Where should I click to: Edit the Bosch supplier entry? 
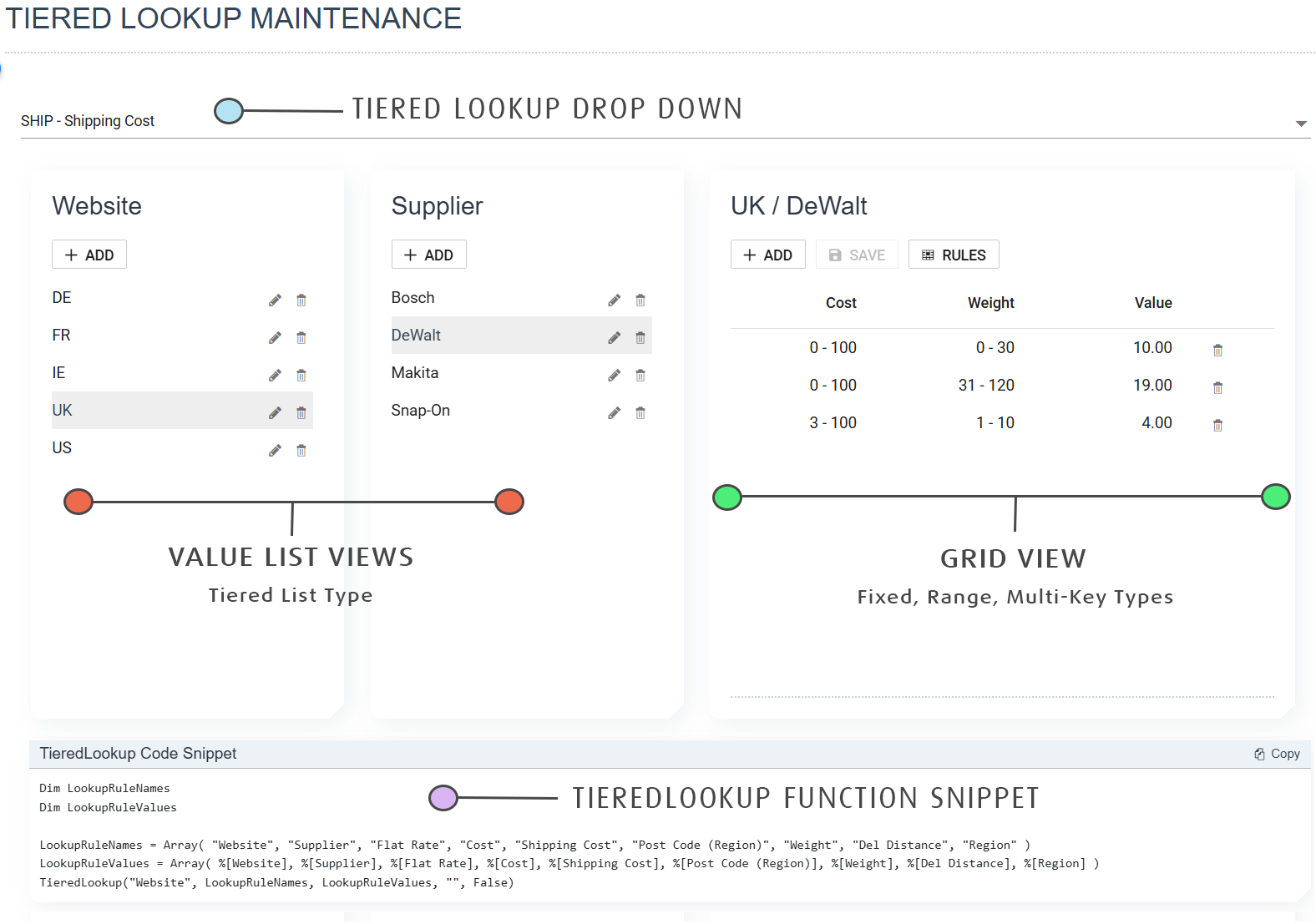click(x=614, y=300)
